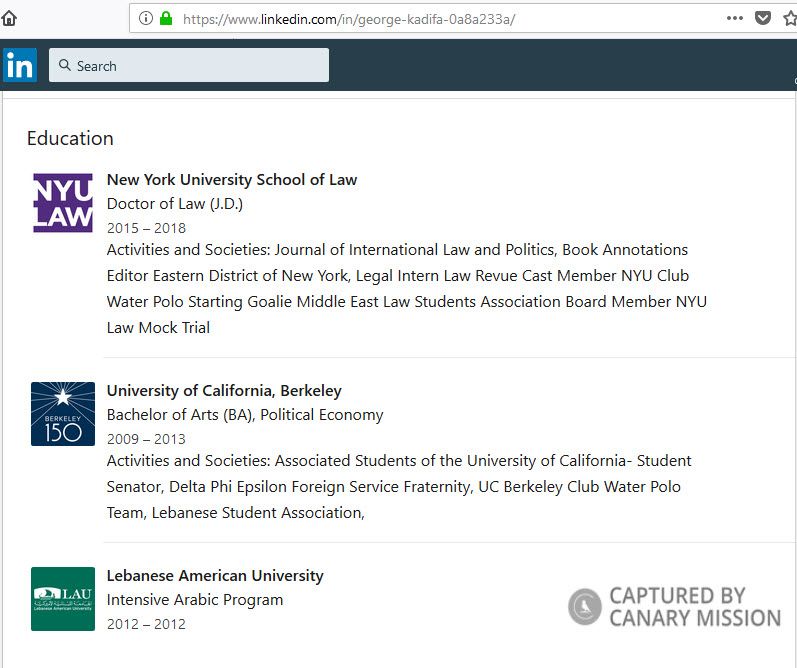This screenshot has width=797, height=668.
Task: Click the Intensive Arabic Program text
Action: click(195, 600)
